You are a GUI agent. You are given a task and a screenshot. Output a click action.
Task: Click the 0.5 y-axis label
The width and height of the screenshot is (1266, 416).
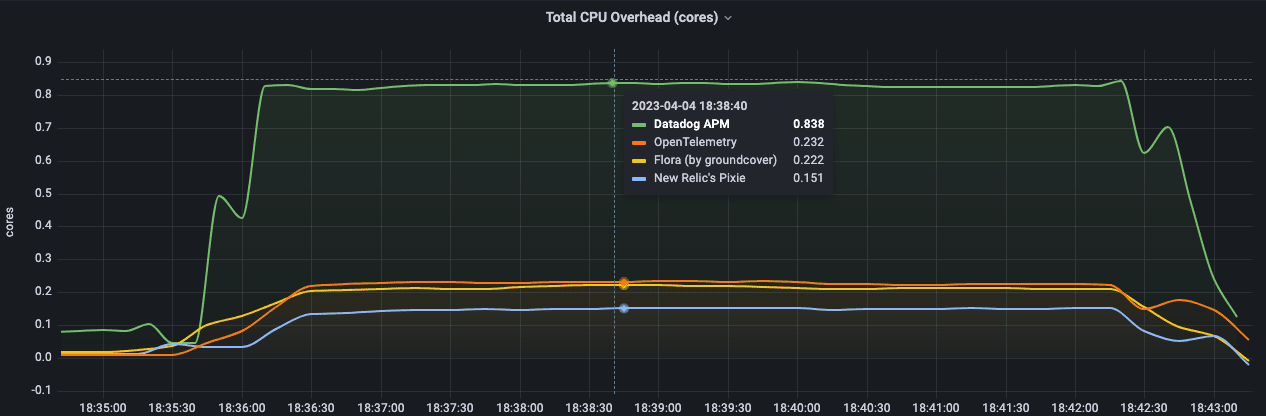43,193
